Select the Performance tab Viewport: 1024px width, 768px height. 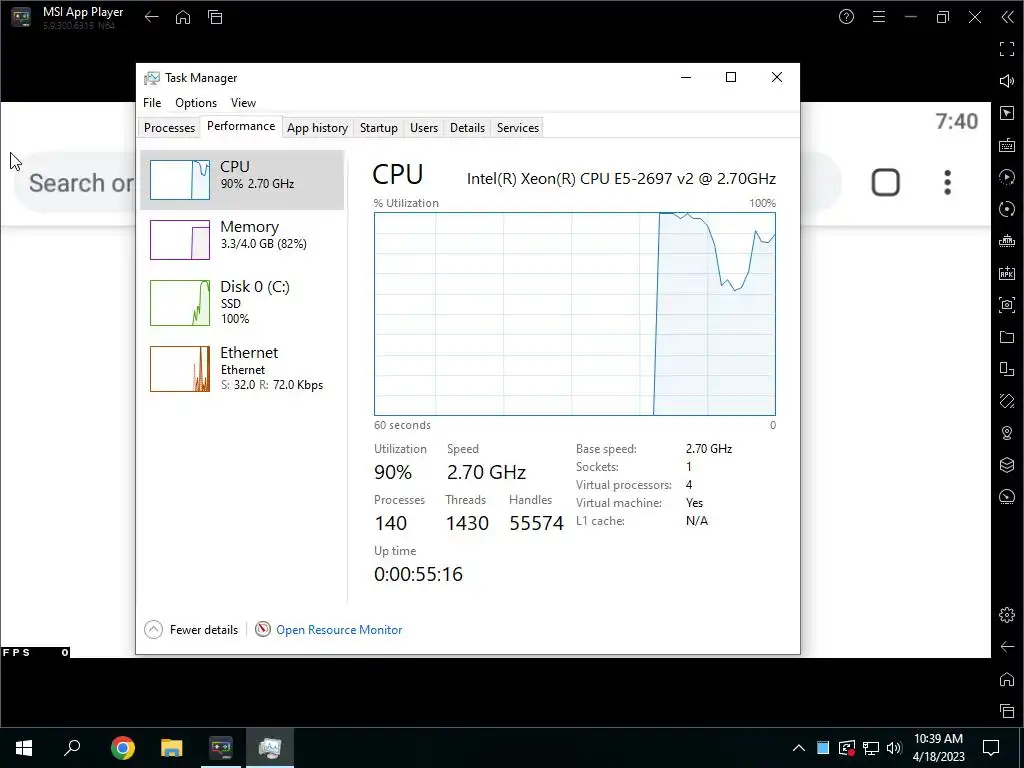pos(241,126)
